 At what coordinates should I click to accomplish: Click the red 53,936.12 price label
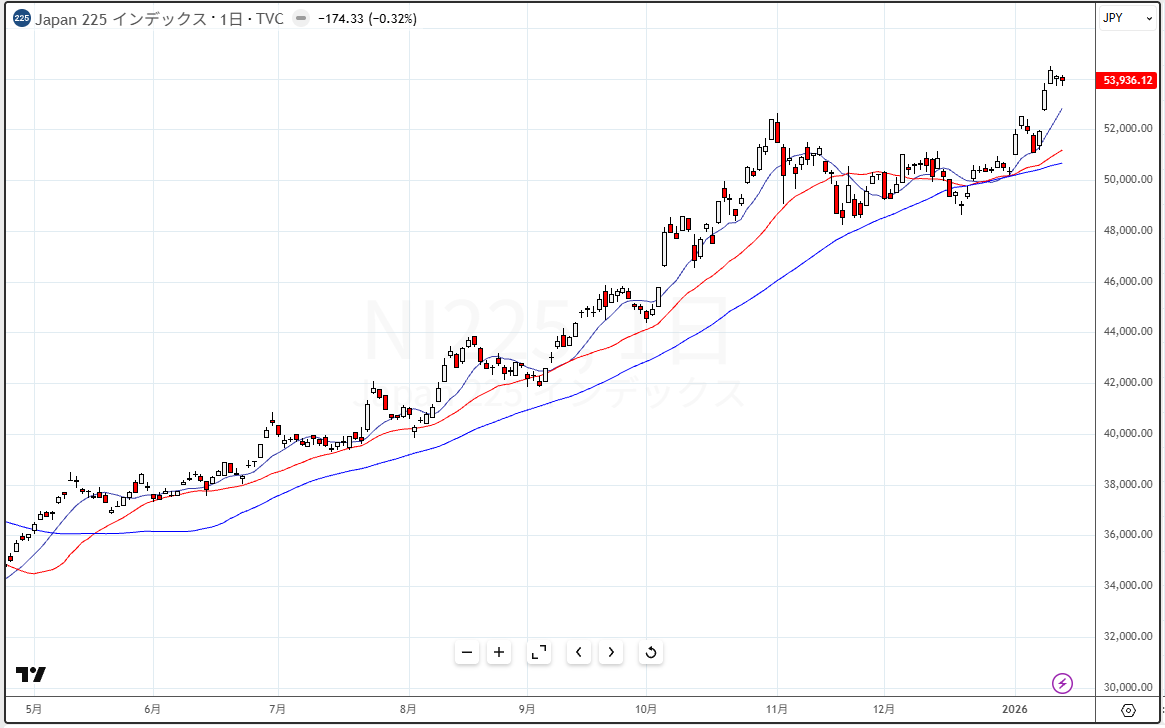[1128, 80]
